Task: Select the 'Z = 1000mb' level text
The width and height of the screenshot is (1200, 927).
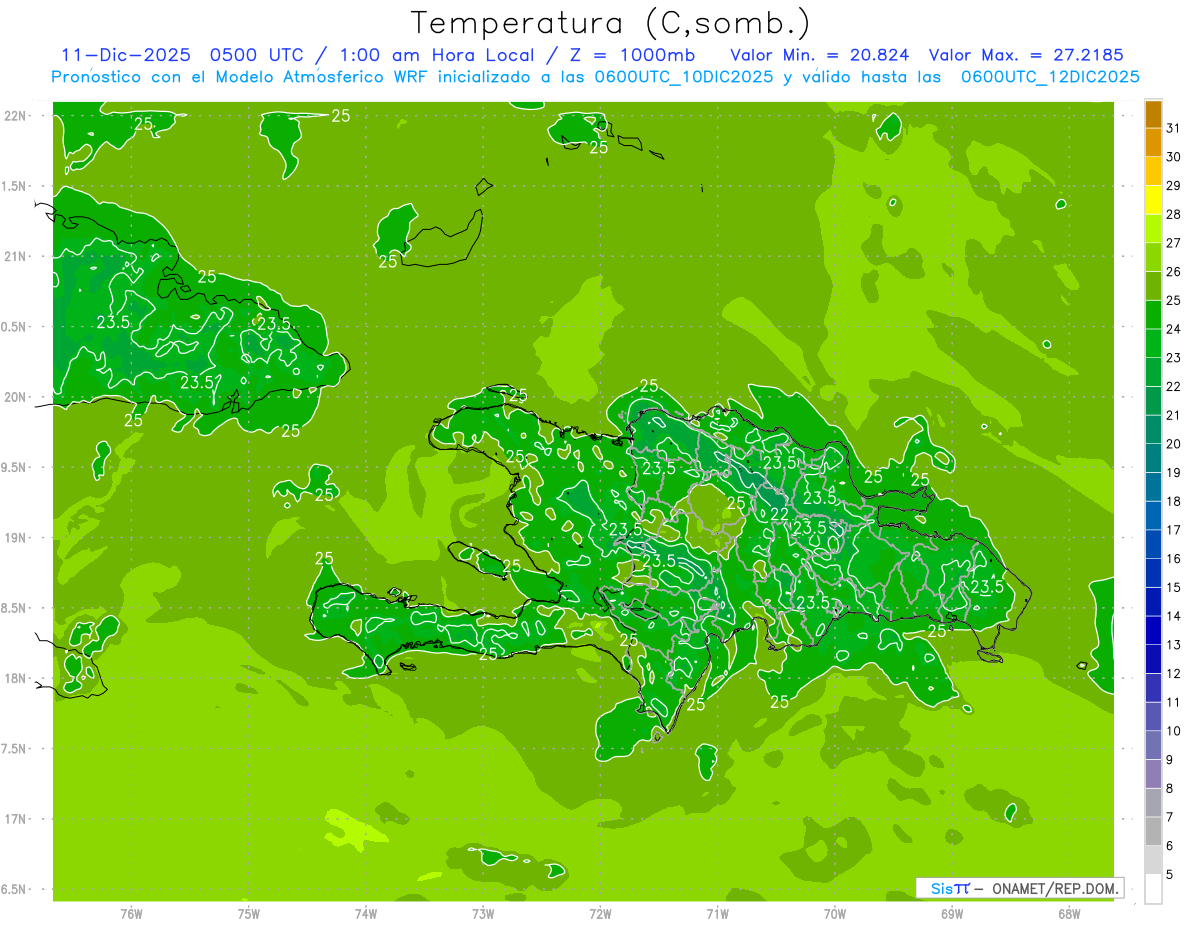Action: click(x=633, y=55)
